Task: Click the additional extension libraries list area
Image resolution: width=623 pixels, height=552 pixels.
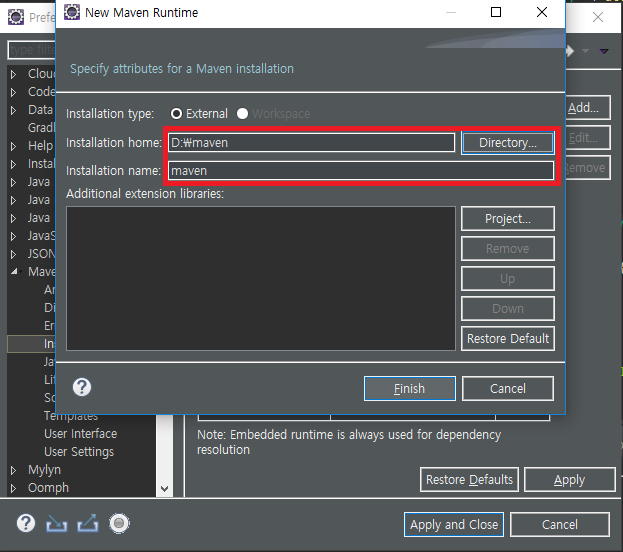Action: coord(261,278)
